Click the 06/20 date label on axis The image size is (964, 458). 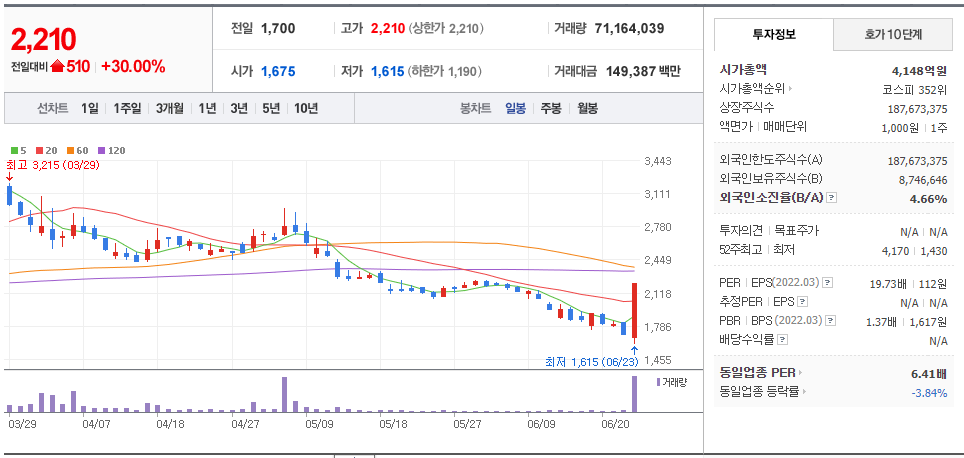(614, 424)
